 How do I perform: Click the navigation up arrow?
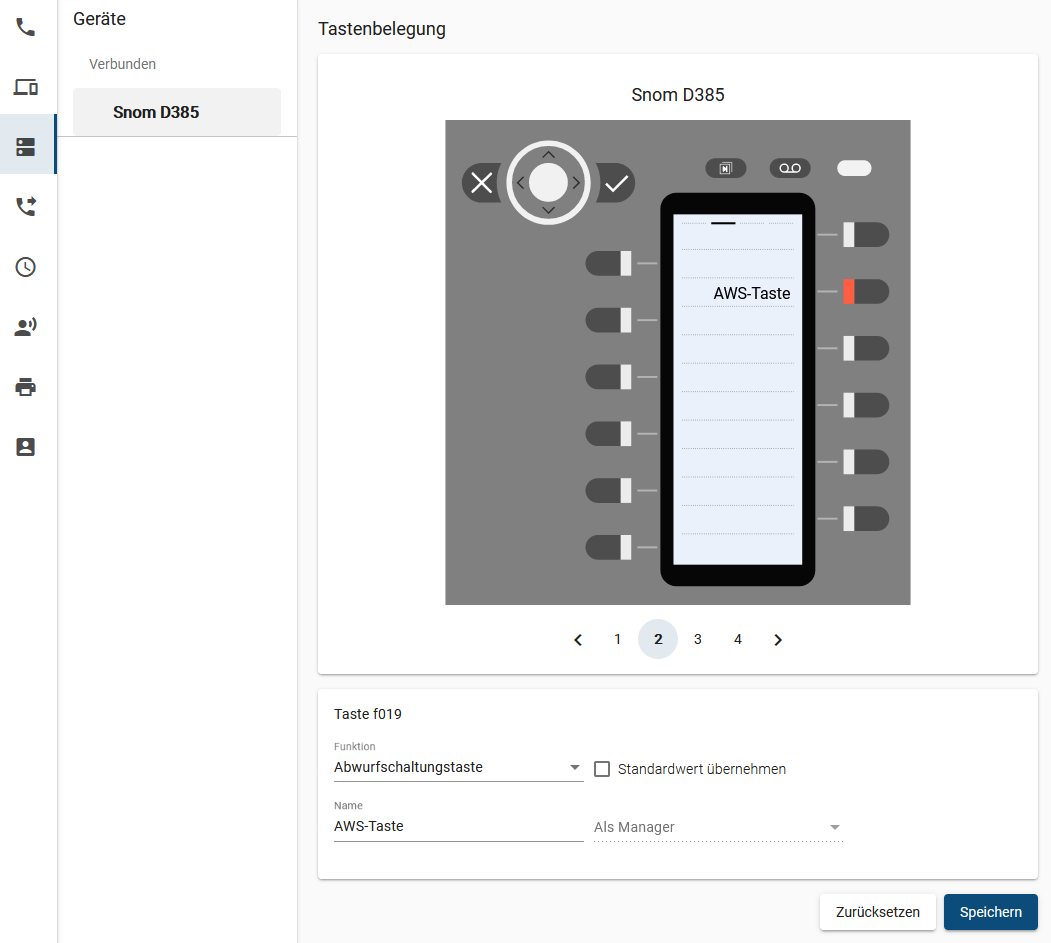[548, 155]
